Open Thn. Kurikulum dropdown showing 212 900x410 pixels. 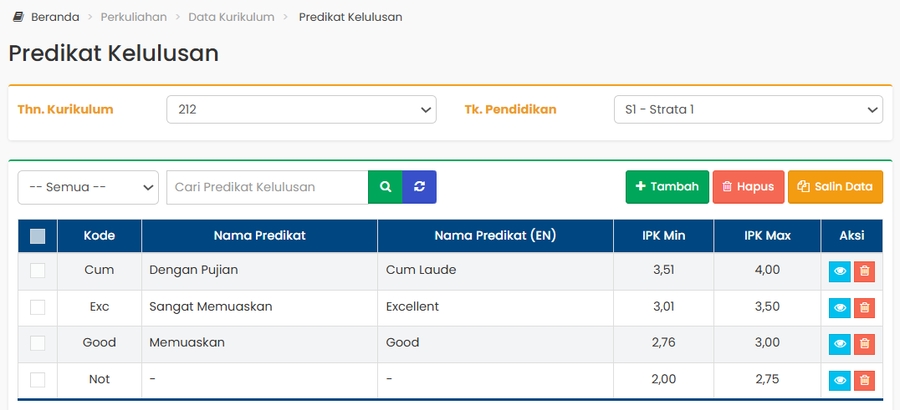click(301, 109)
